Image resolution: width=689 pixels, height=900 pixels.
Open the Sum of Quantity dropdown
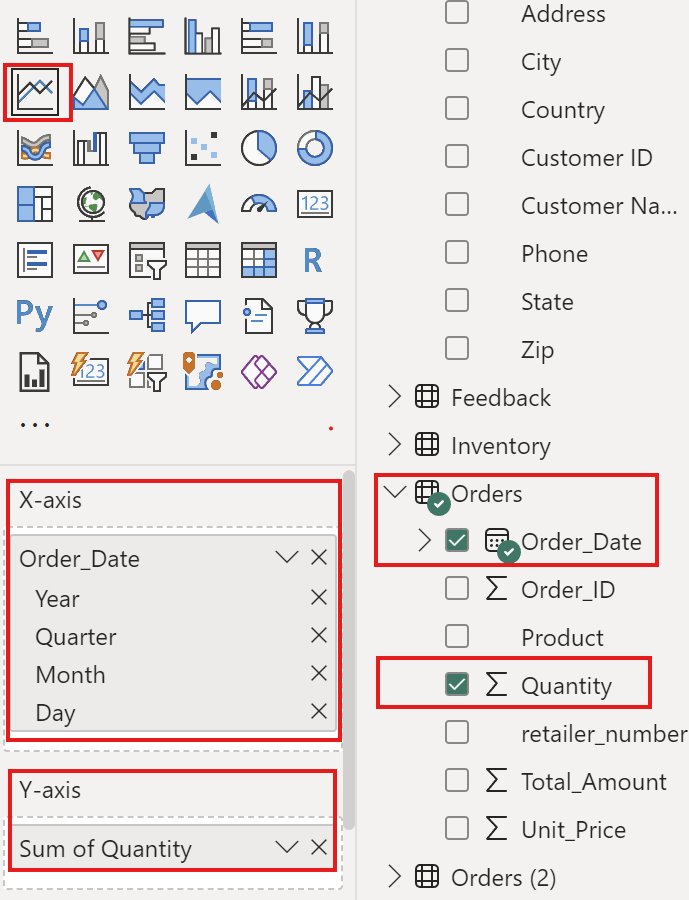287,848
